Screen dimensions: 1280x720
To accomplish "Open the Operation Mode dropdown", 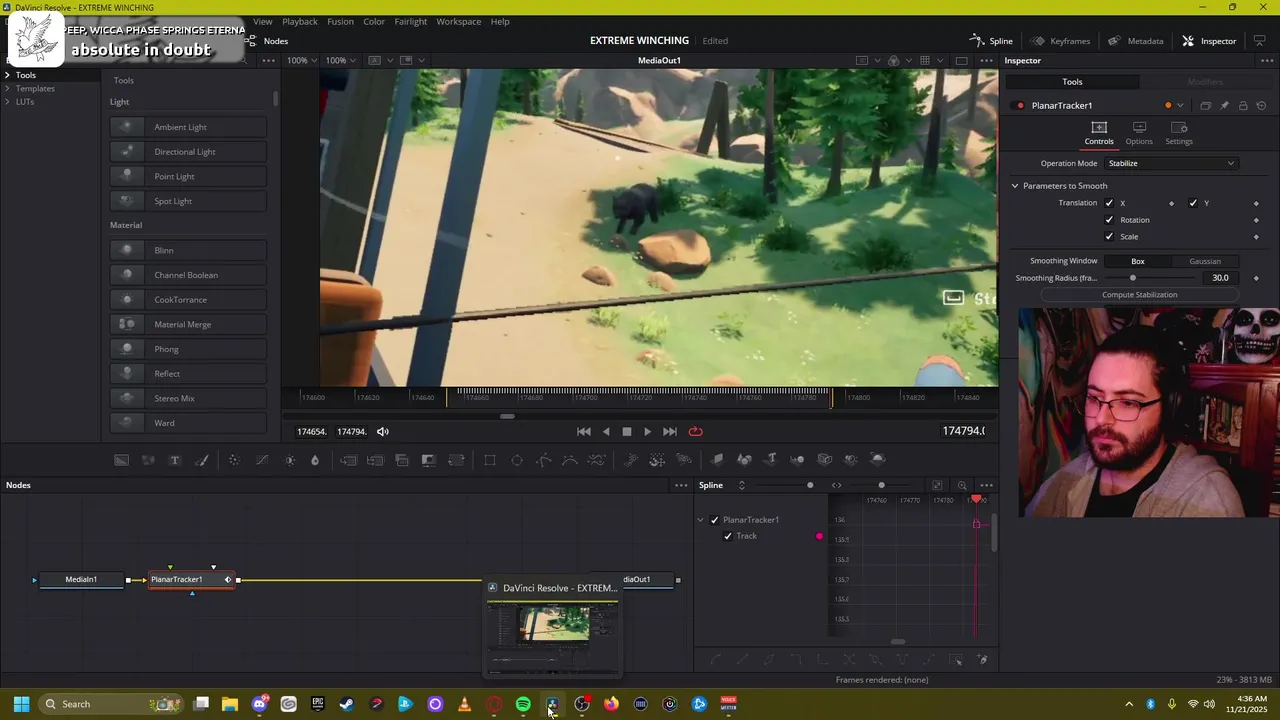I will (1171, 163).
